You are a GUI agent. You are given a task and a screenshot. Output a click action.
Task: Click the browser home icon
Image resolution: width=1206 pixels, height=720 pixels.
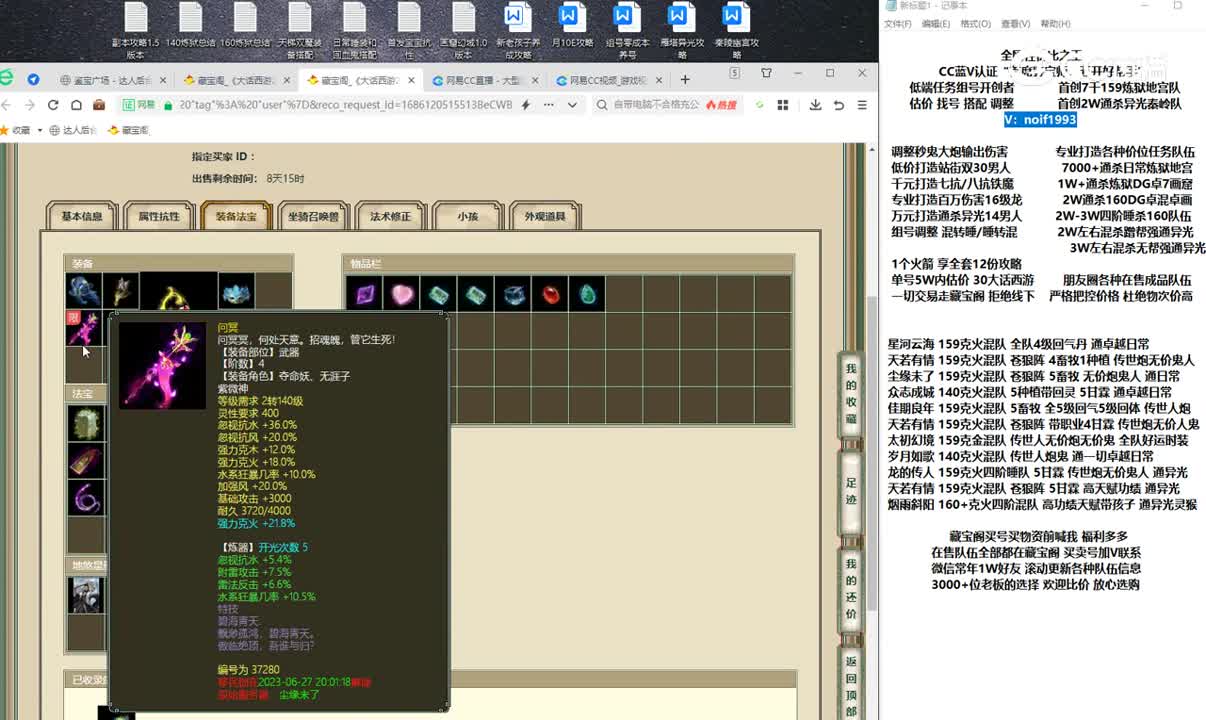[76, 105]
